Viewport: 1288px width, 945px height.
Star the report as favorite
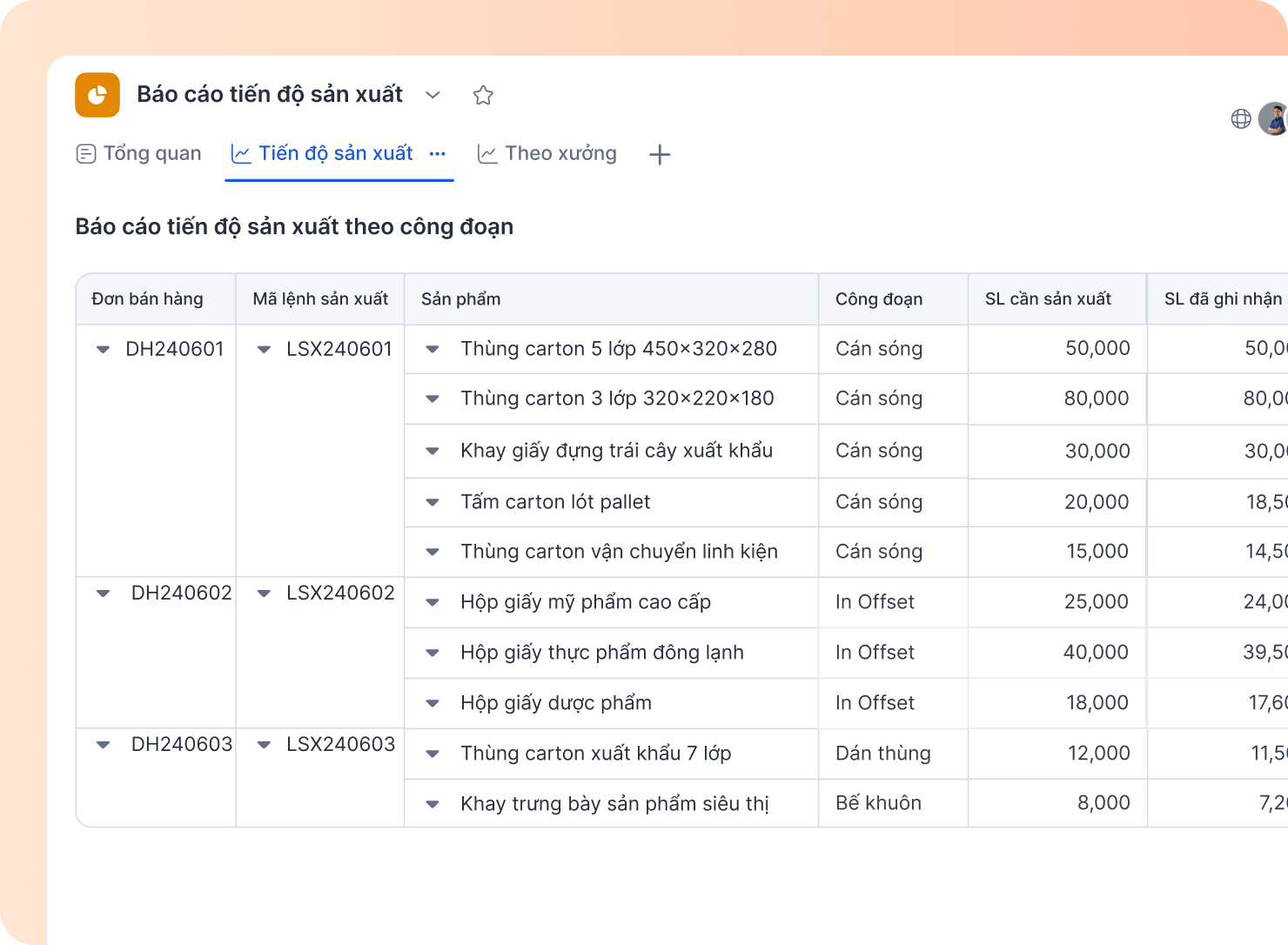(483, 95)
